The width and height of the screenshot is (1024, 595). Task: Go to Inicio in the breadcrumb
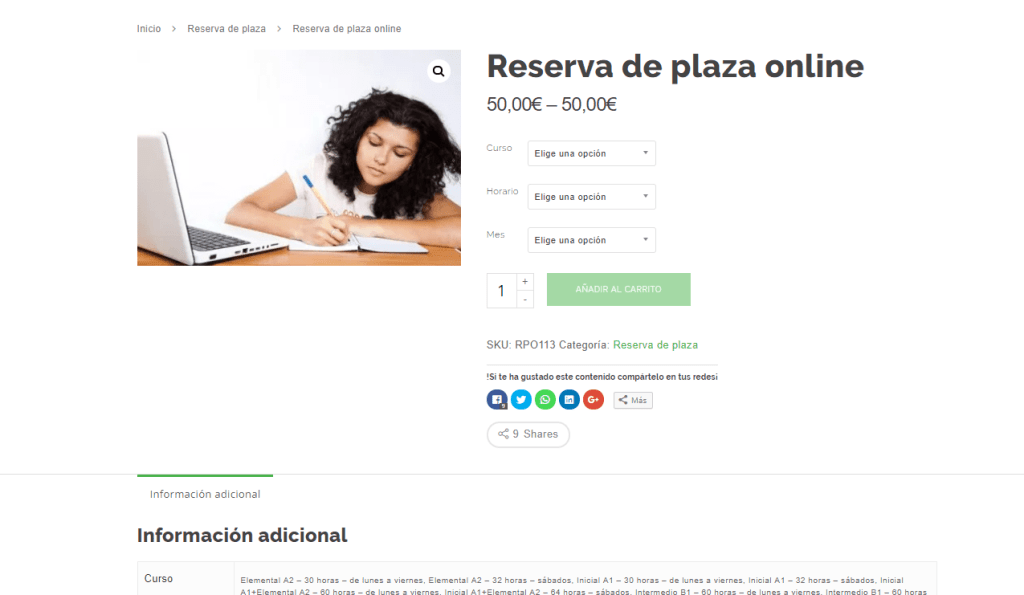tap(149, 29)
